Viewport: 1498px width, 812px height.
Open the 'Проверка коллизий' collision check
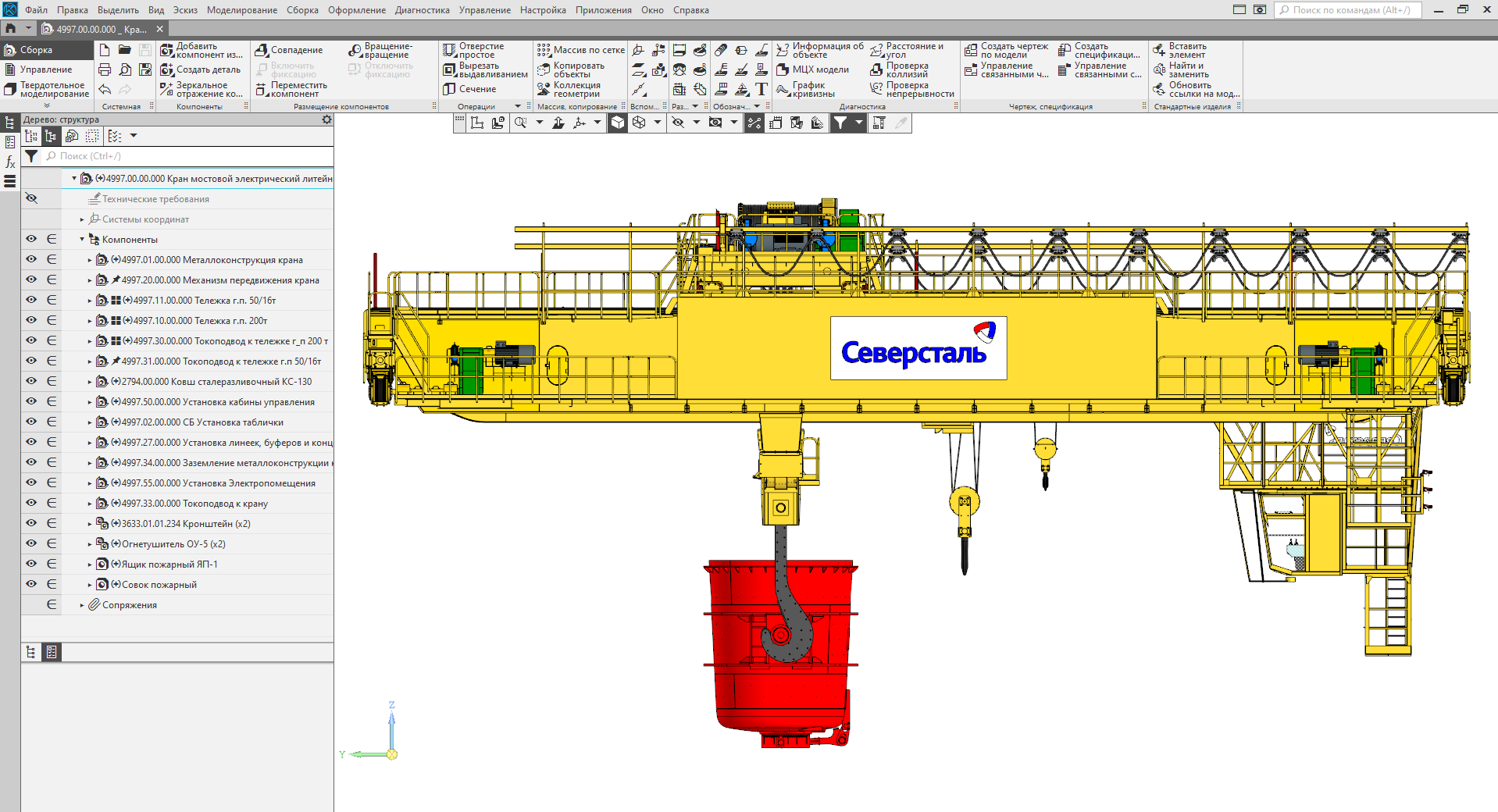pos(877,70)
